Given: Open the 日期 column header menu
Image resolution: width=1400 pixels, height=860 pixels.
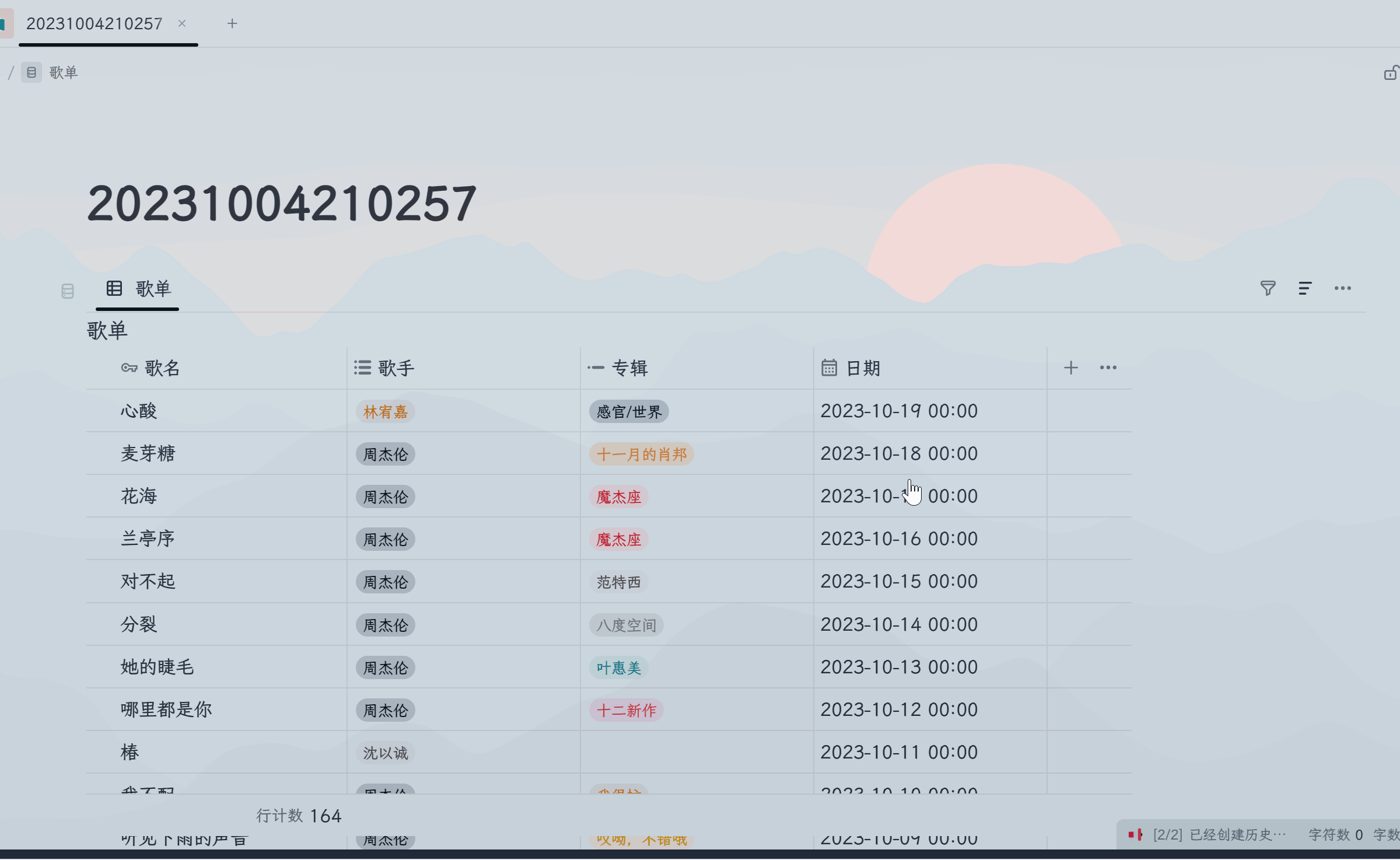Looking at the screenshot, I should click(x=862, y=368).
